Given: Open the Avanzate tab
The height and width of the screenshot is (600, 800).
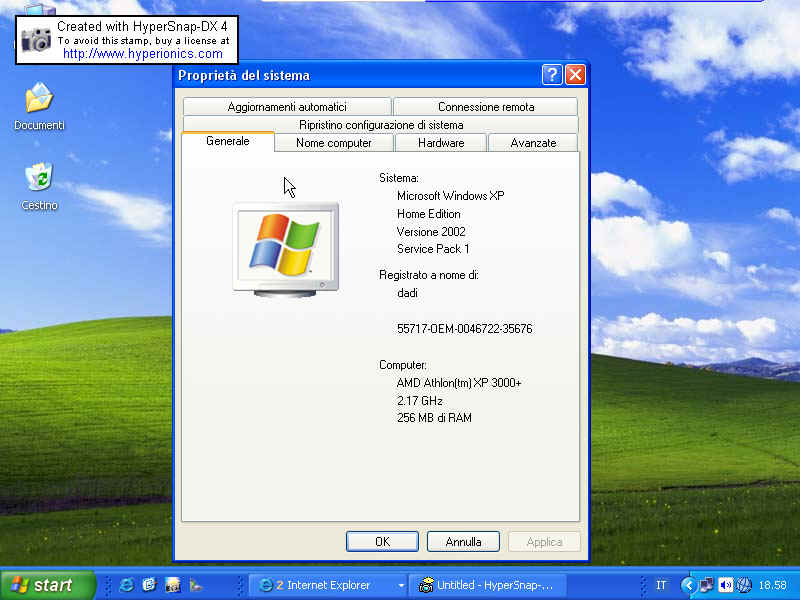Looking at the screenshot, I should [x=533, y=143].
